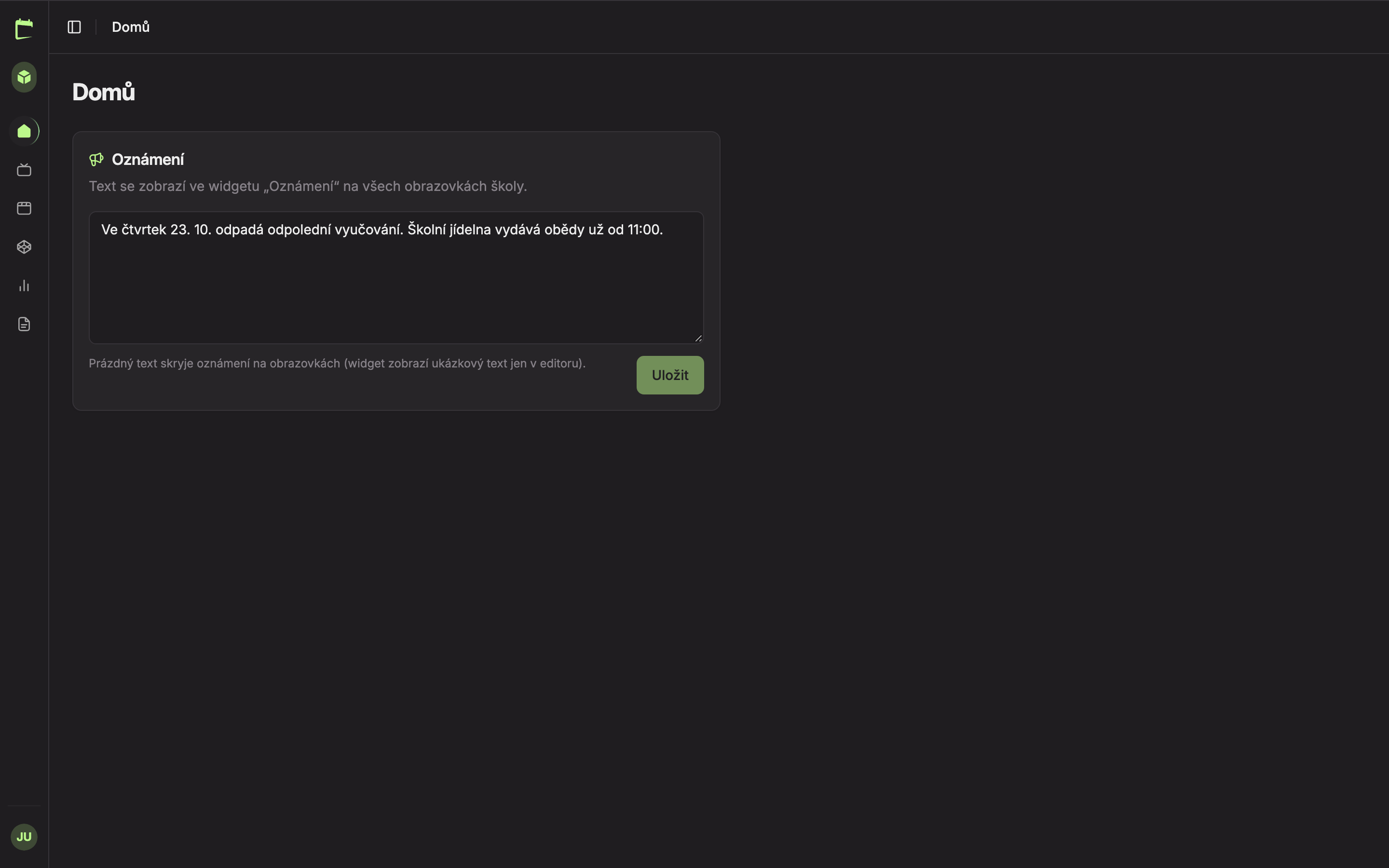
Task: Open the TV screens icon in sidebar
Action: (24, 170)
